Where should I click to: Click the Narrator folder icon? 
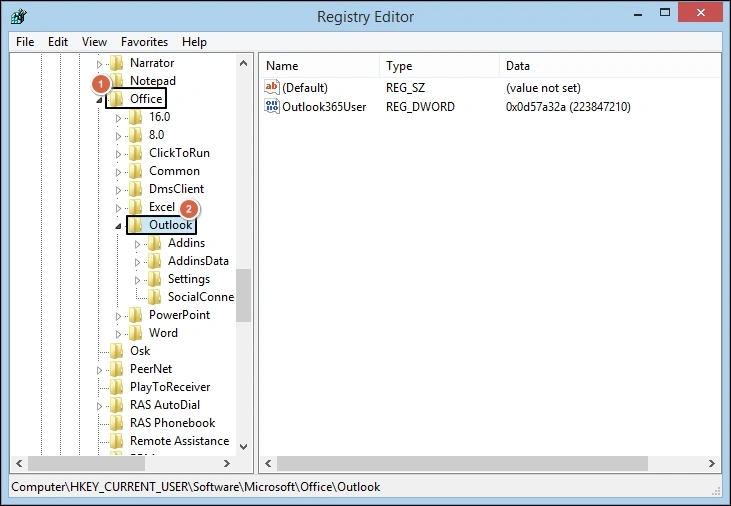pyautogui.click(x=116, y=63)
